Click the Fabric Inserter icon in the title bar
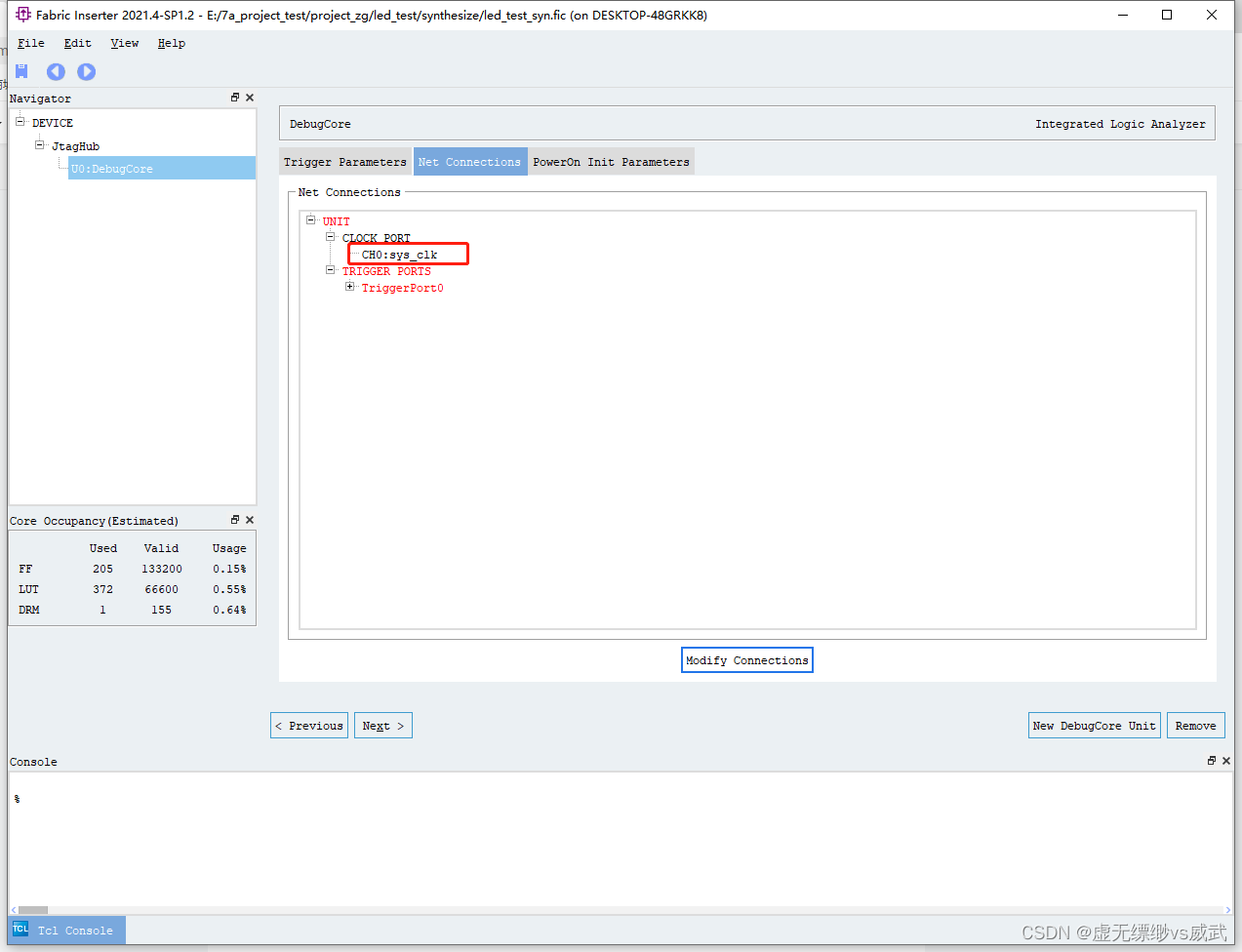 tap(21, 15)
